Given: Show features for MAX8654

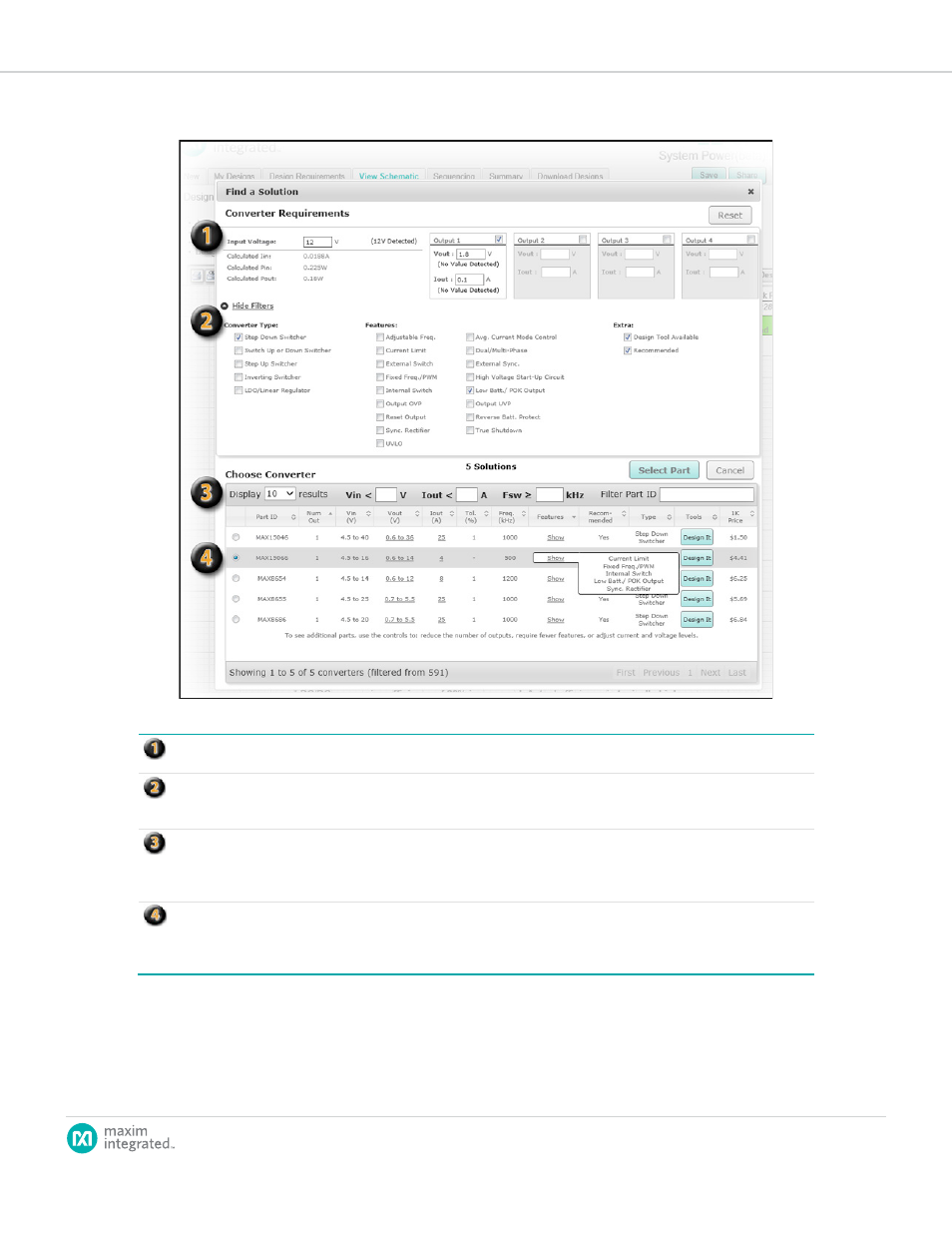Looking at the screenshot, I should point(556,579).
